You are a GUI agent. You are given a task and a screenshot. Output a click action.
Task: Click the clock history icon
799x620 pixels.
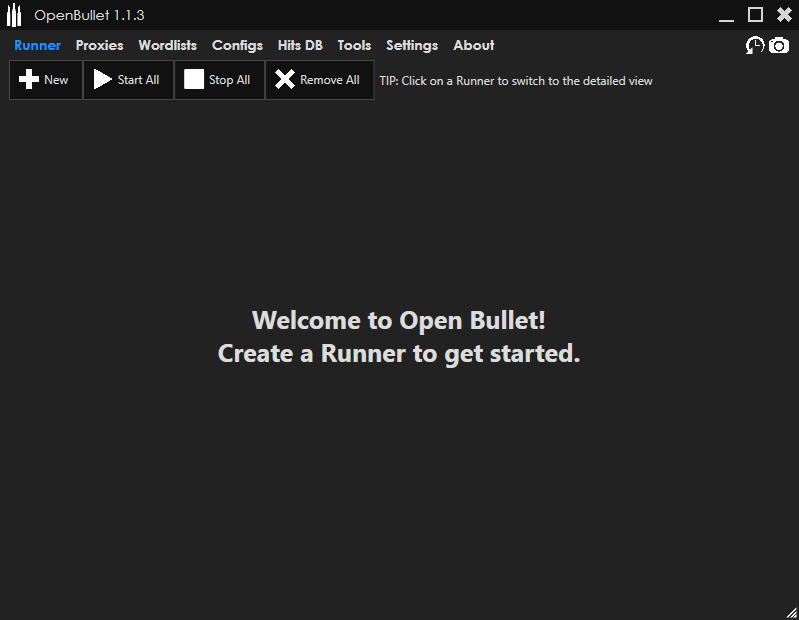[755, 45]
